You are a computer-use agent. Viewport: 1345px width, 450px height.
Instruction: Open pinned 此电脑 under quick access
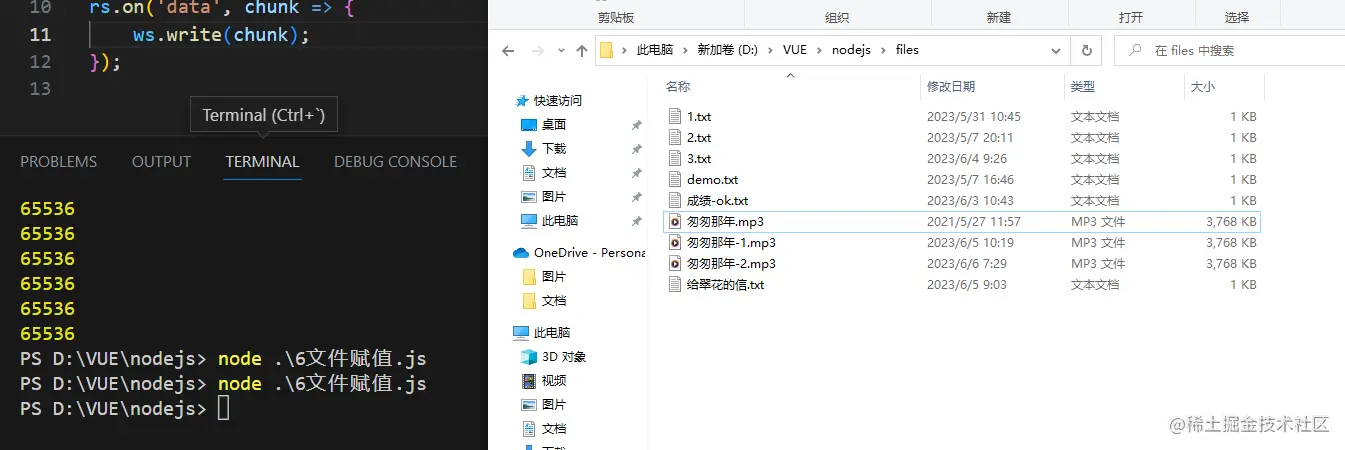click(559, 220)
